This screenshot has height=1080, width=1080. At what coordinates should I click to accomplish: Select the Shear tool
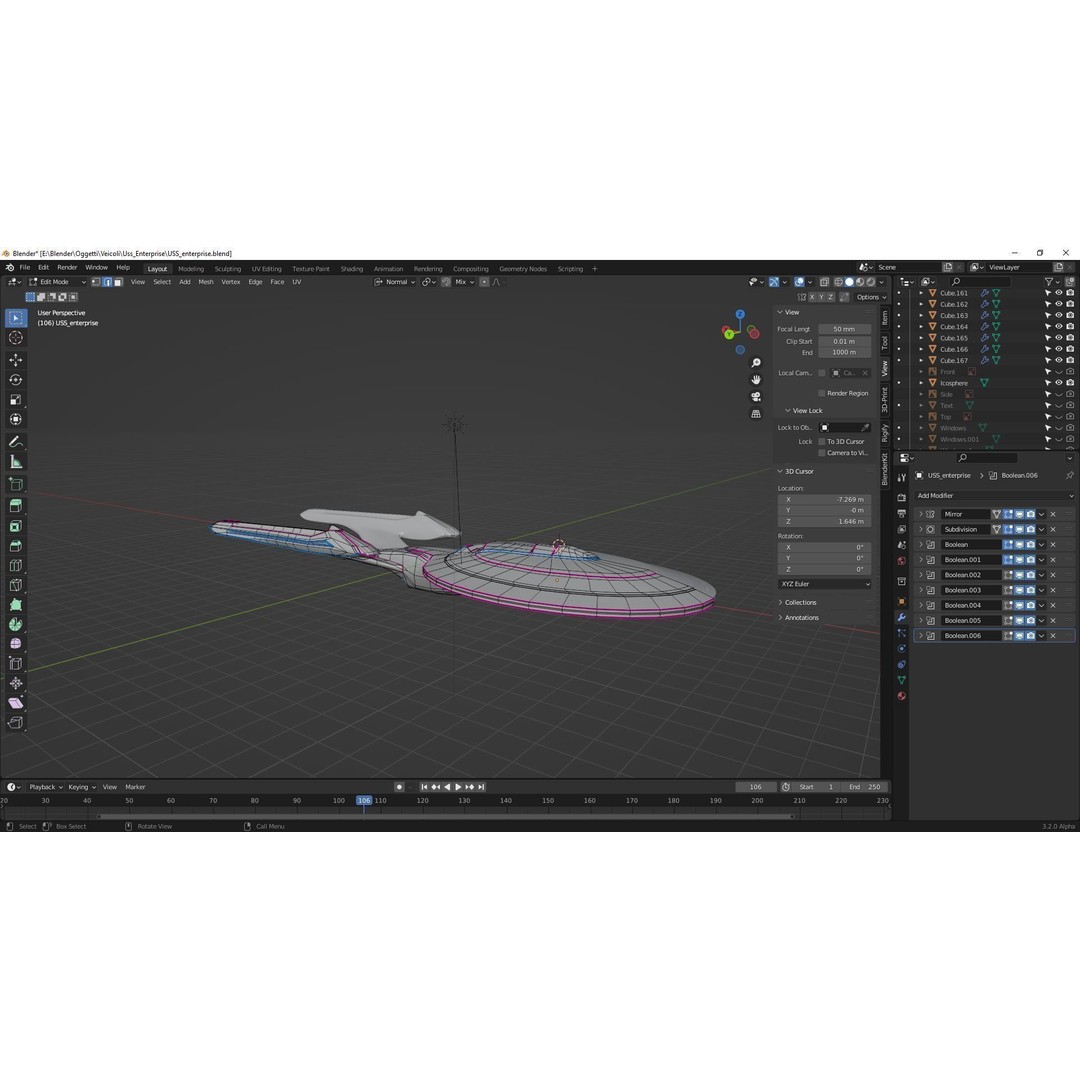16,703
